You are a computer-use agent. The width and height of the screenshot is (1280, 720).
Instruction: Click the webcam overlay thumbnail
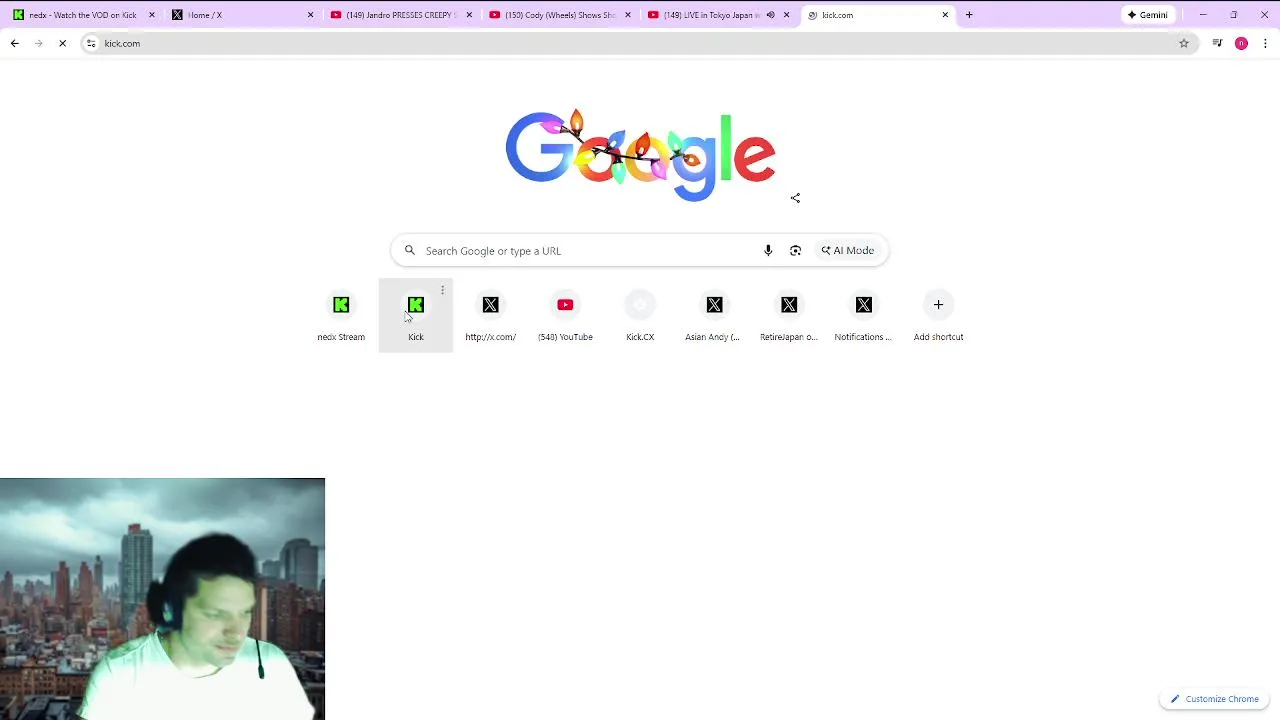point(162,599)
